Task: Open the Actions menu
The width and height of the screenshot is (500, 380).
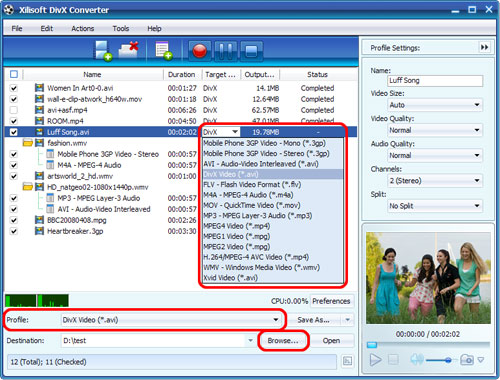Action: tap(82, 29)
